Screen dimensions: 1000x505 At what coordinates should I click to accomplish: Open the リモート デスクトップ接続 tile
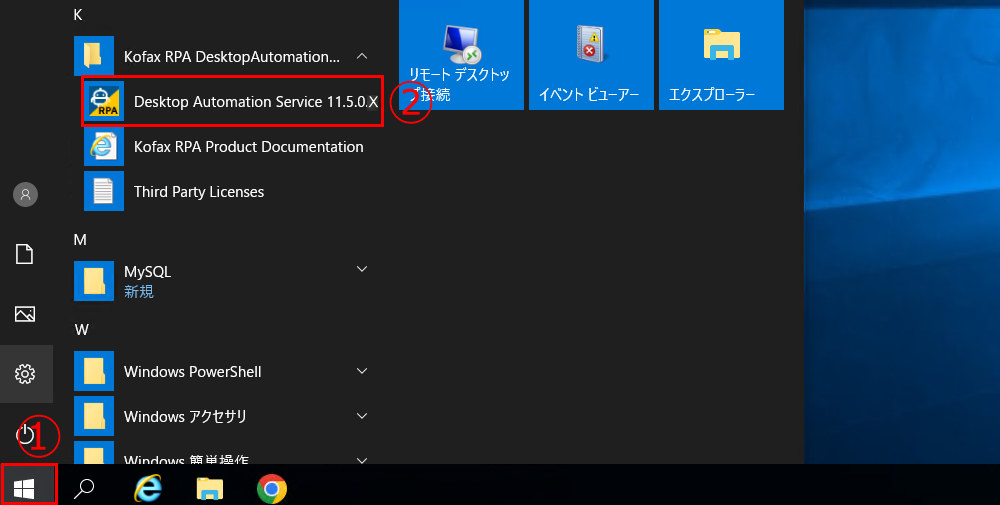pyautogui.click(x=461, y=55)
